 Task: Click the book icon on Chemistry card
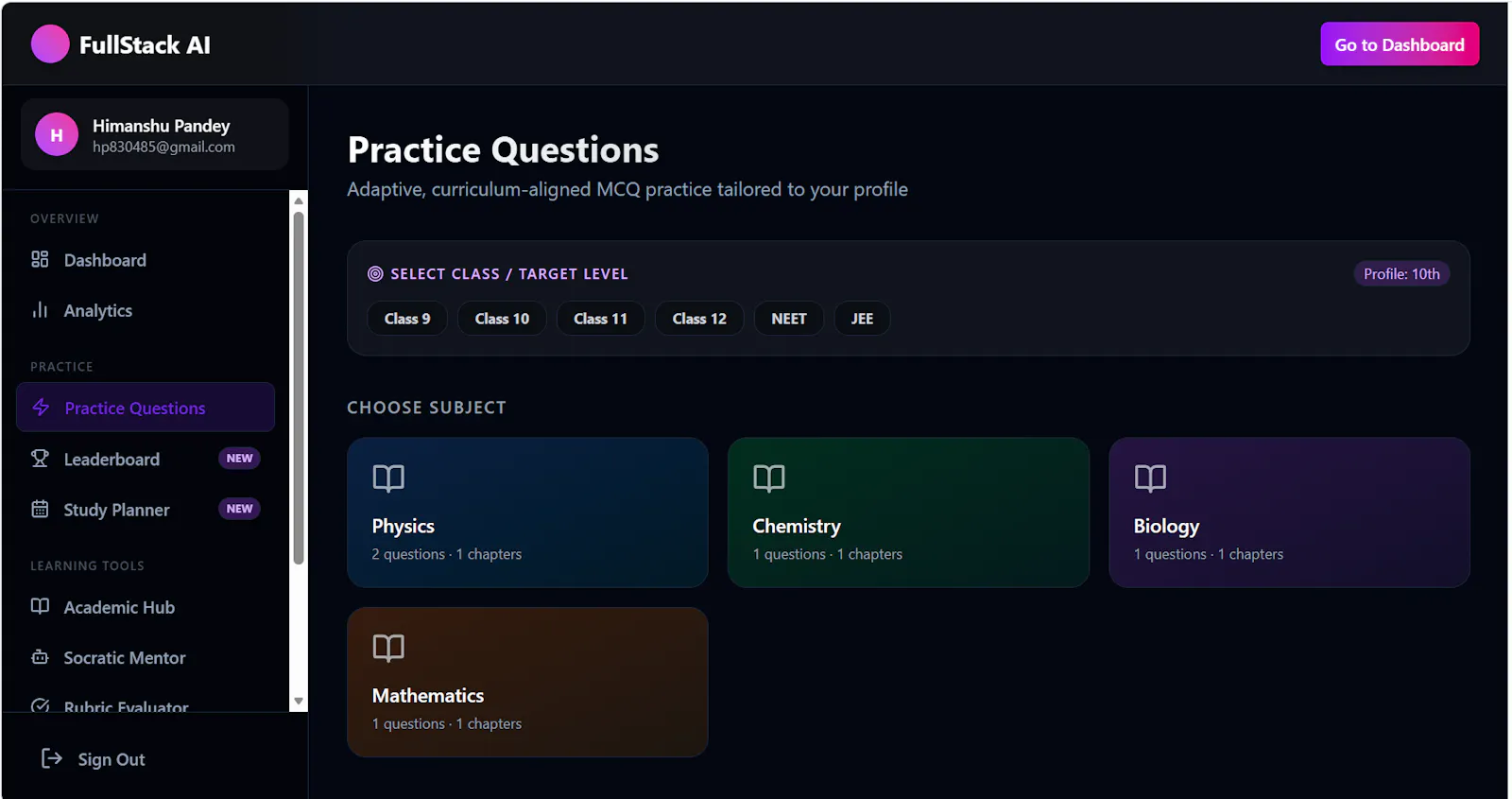[769, 478]
